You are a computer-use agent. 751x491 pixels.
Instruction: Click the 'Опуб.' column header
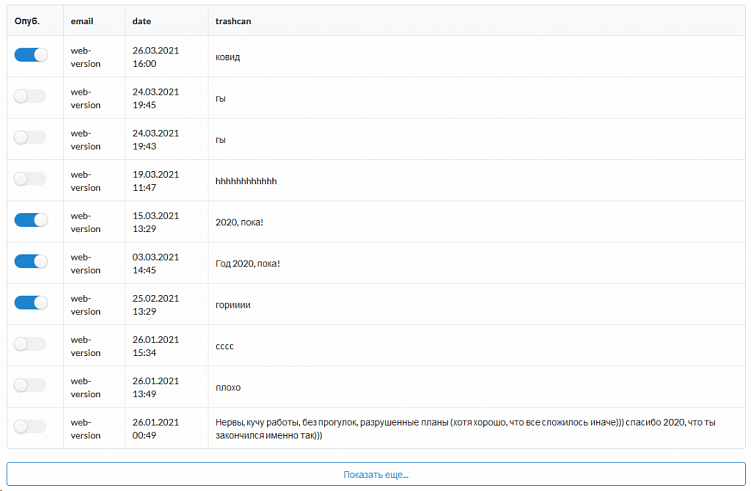point(26,20)
